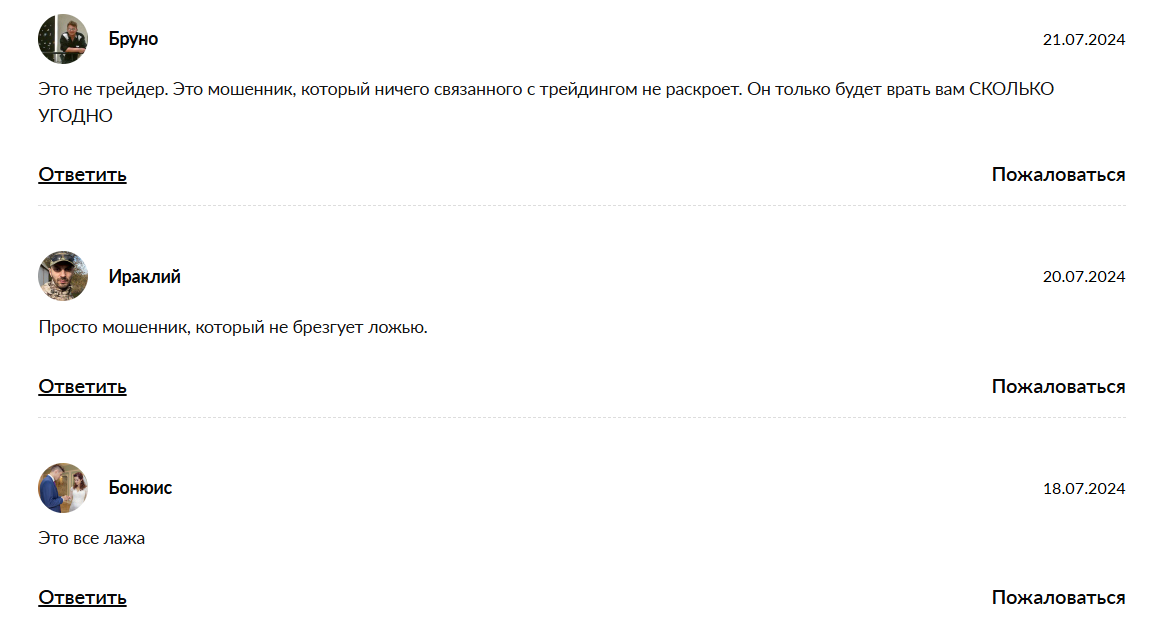The image size is (1152, 628).
Task: Open Ираклий's avatar picture
Action: 63,276
